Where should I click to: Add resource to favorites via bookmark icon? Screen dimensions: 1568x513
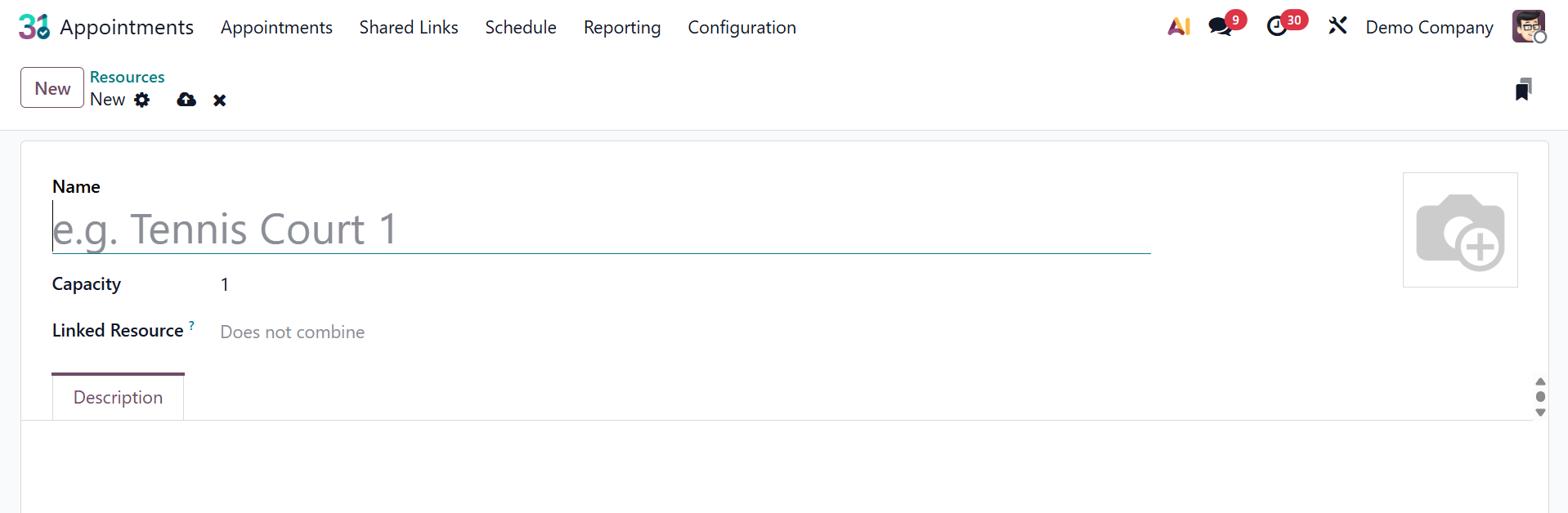pos(1522,88)
